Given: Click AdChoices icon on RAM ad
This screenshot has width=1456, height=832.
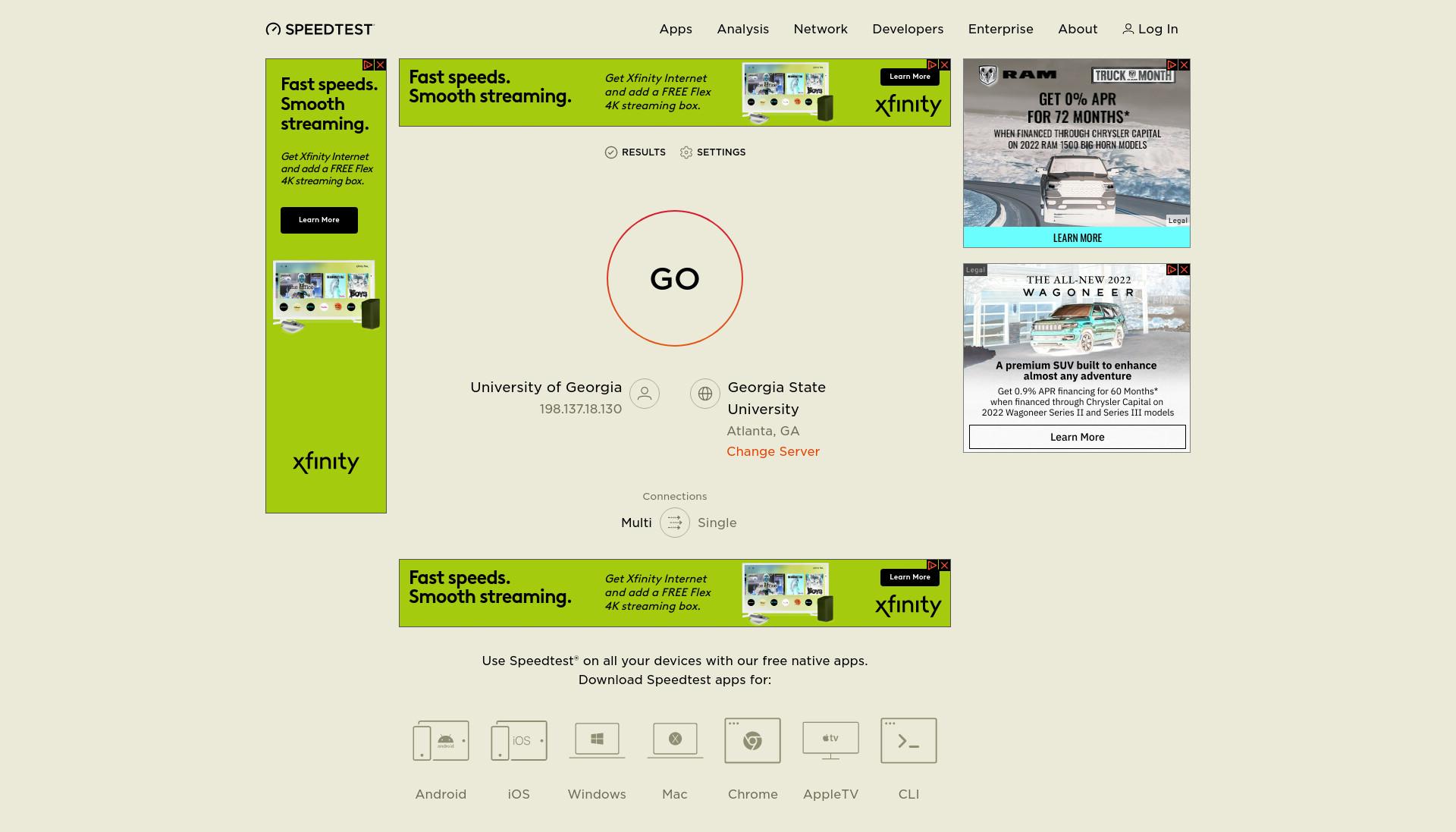Looking at the screenshot, I should (1172, 65).
